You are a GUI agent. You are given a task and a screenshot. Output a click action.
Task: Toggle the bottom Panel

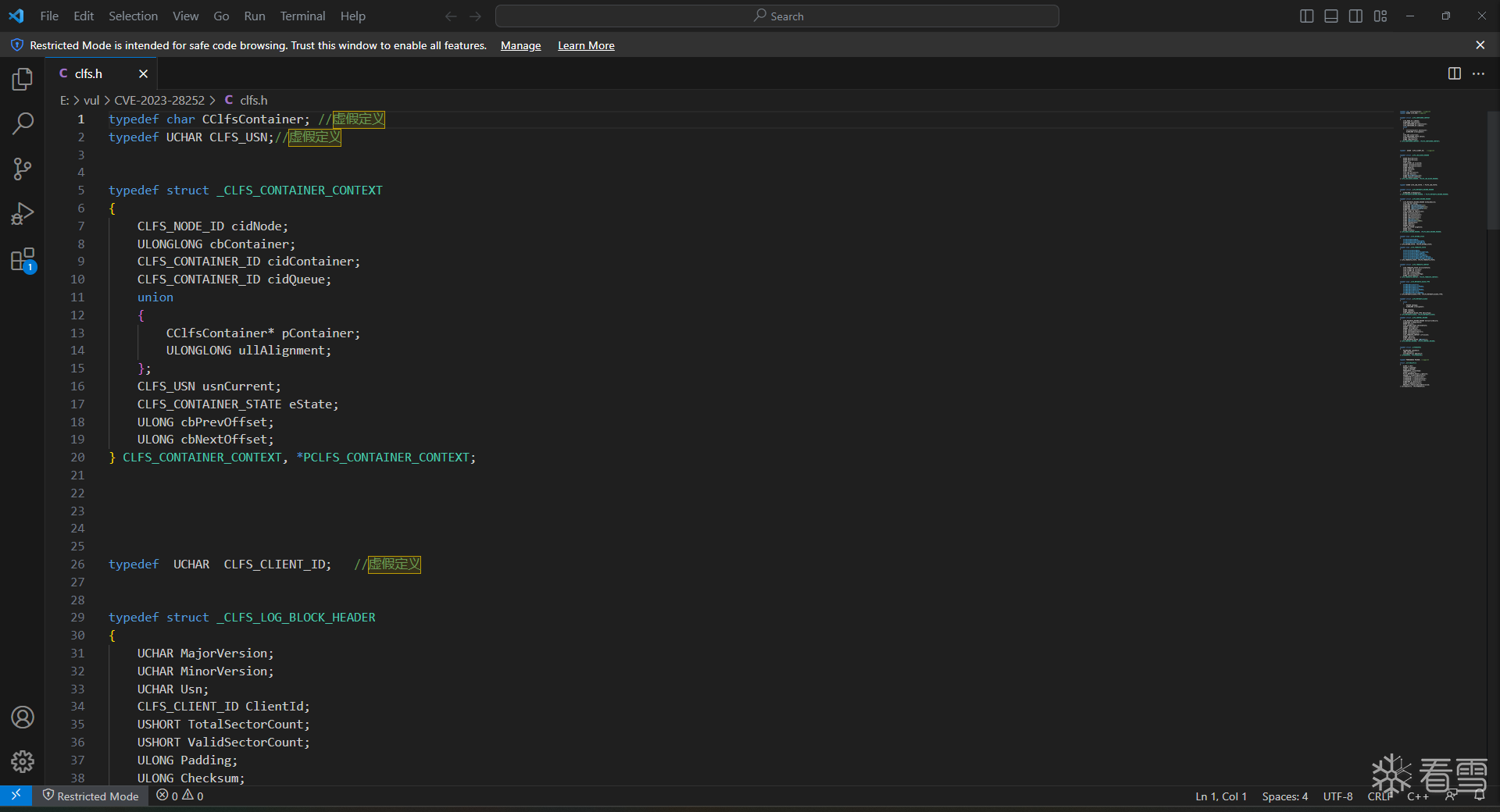click(1331, 16)
